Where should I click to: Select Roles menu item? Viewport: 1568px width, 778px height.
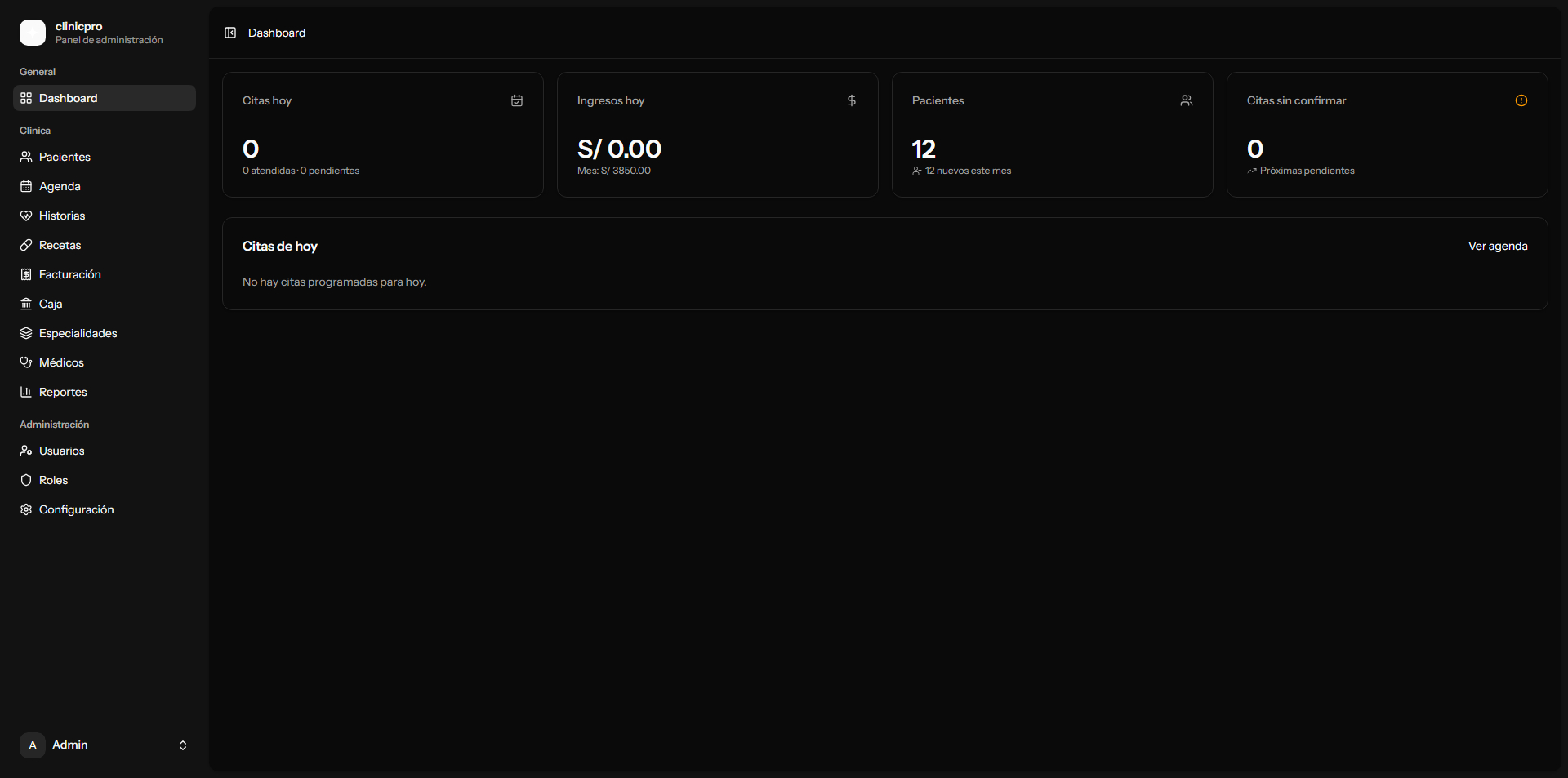point(105,480)
